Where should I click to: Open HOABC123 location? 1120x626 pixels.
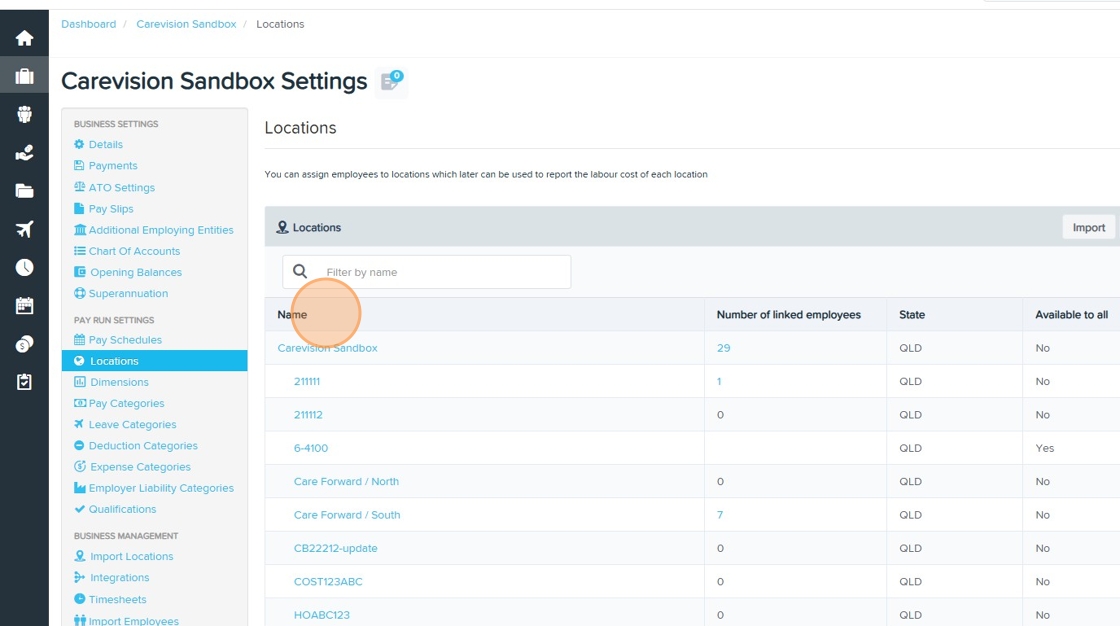[x=321, y=615]
